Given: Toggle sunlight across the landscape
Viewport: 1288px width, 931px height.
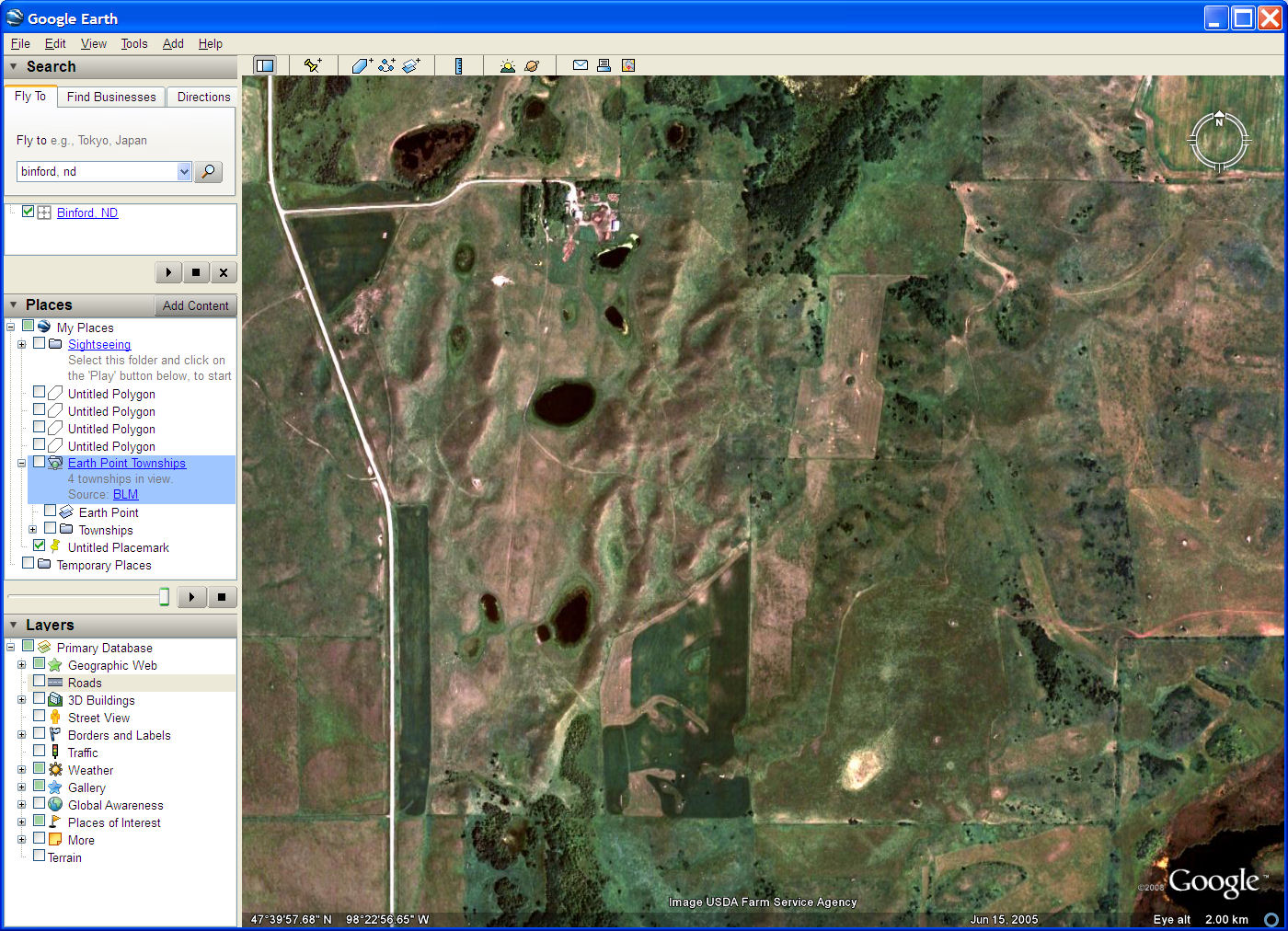Looking at the screenshot, I should click(x=507, y=65).
